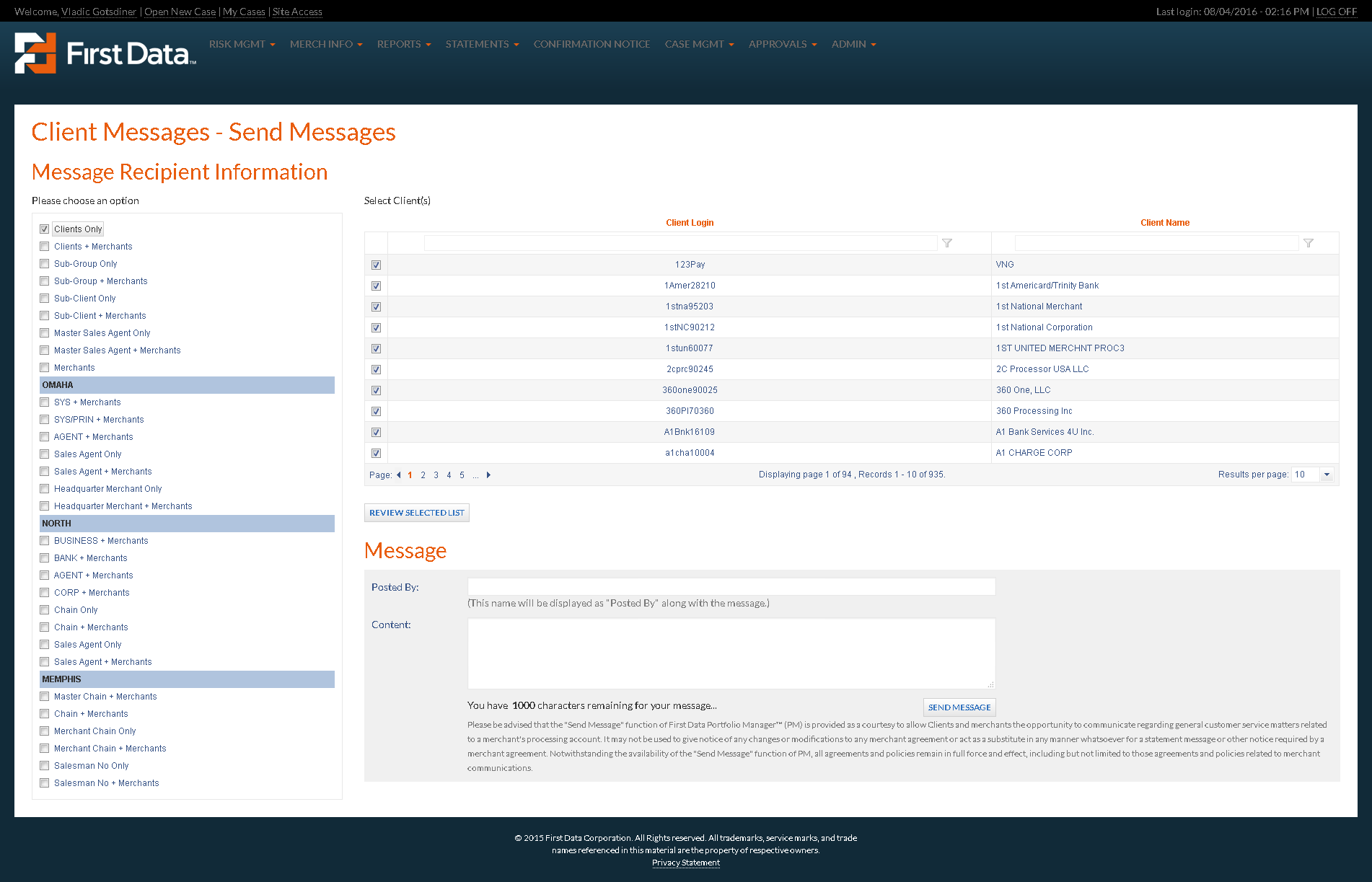Screen dimensions: 1372x882
Task: Uncheck the Clients Only option
Action: tap(45, 229)
